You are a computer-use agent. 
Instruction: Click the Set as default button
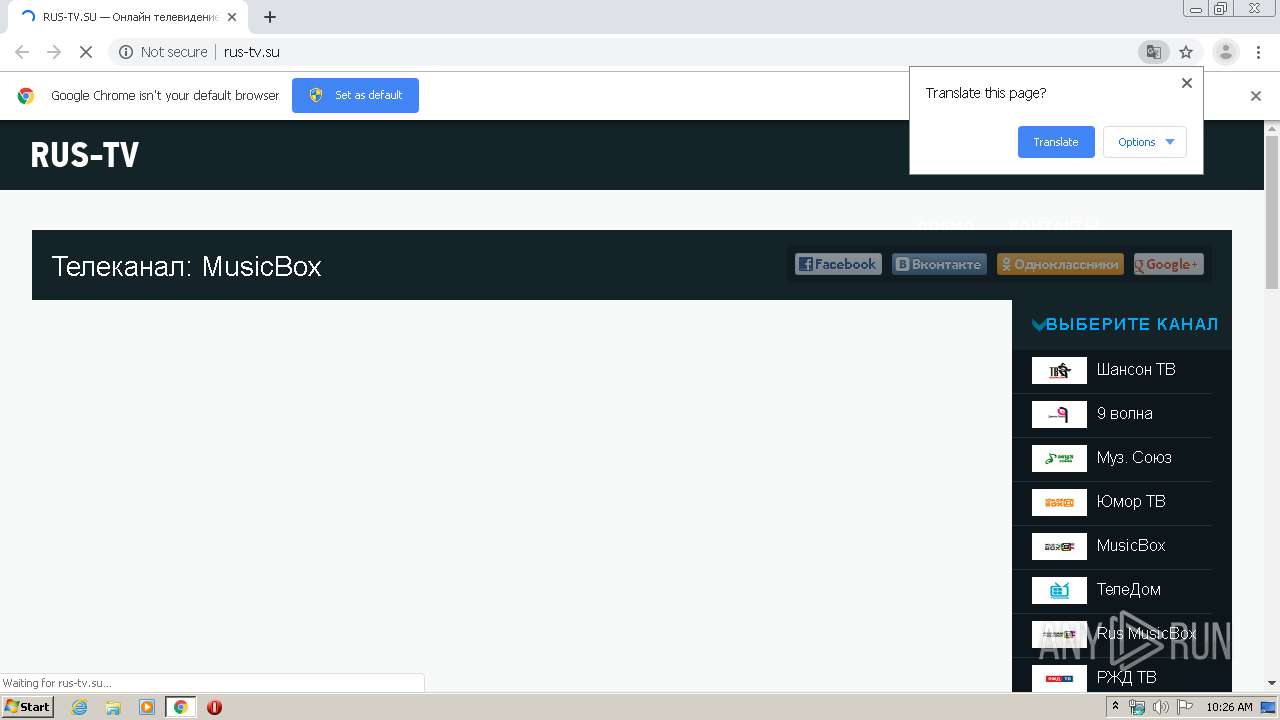(355, 95)
